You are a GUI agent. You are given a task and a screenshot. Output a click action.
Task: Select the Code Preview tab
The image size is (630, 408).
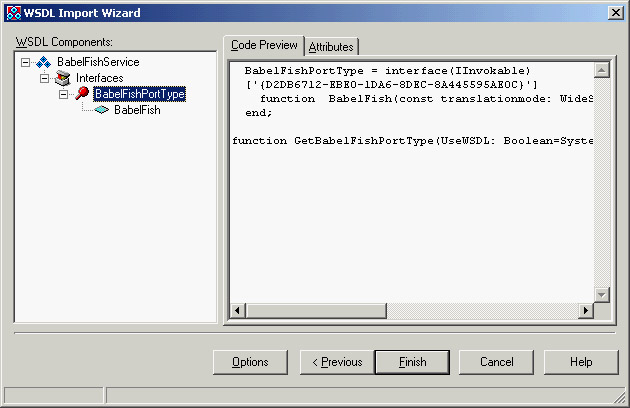tap(264, 46)
